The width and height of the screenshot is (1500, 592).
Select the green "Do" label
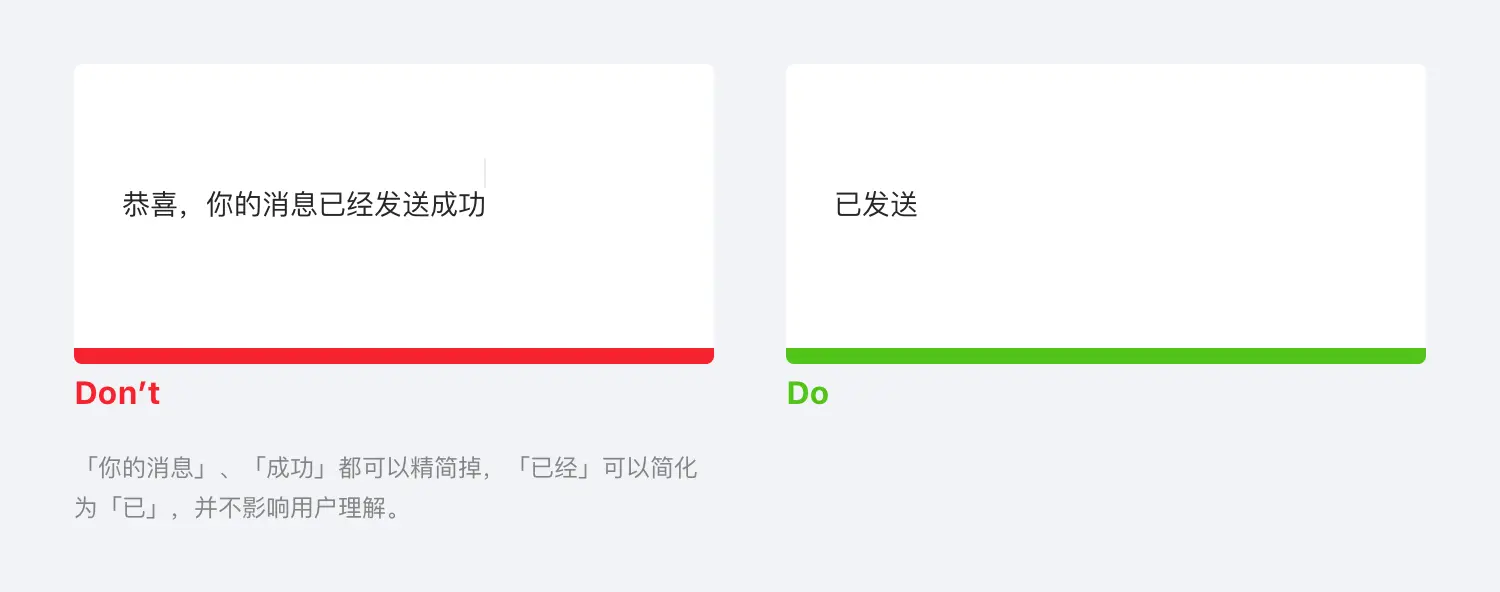point(807,394)
